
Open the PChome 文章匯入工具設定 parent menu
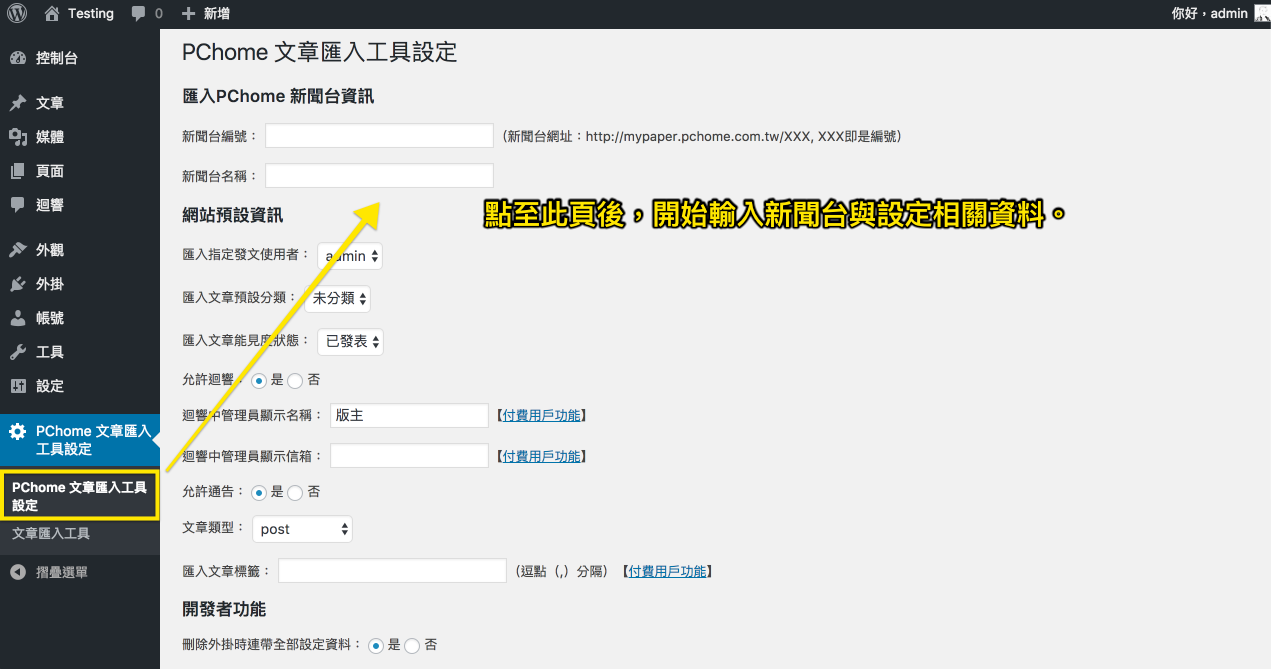(80, 440)
